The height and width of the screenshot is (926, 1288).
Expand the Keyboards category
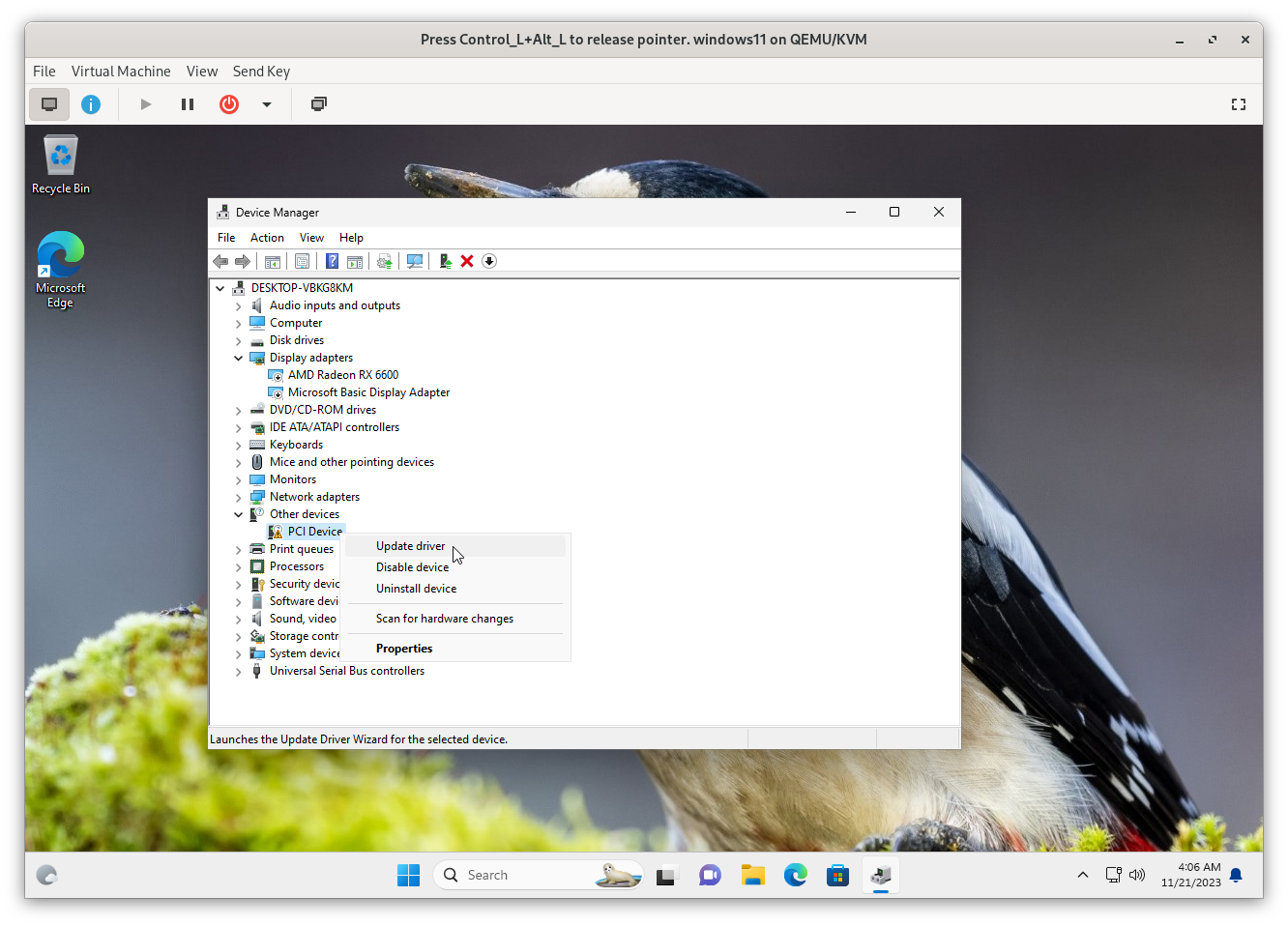[x=239, y=445]
